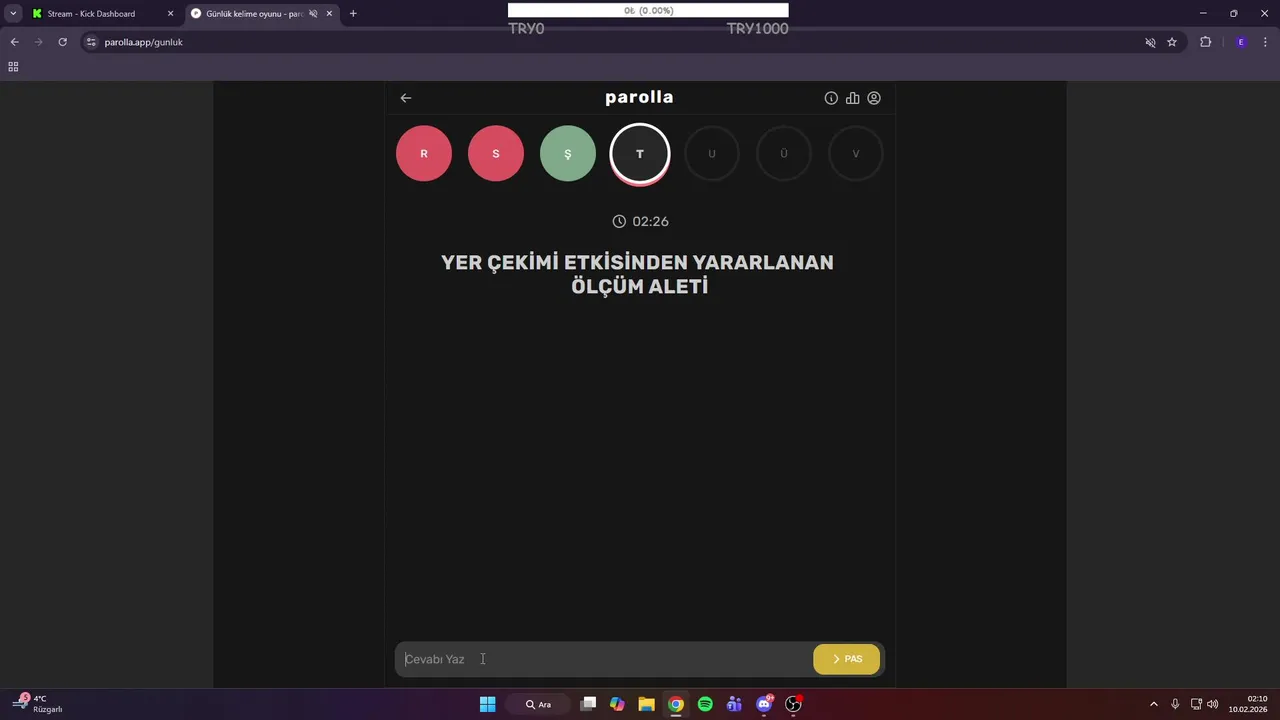Open the network tray icon

(1196, 704)
